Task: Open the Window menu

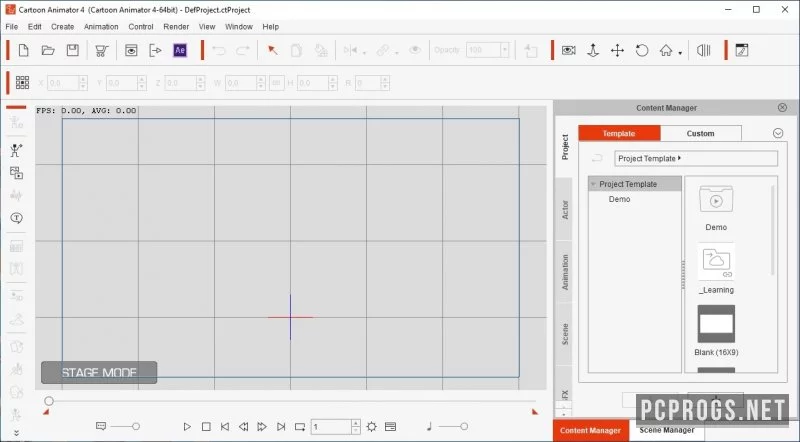Action: pyautogui.click(x=239, y=27)
